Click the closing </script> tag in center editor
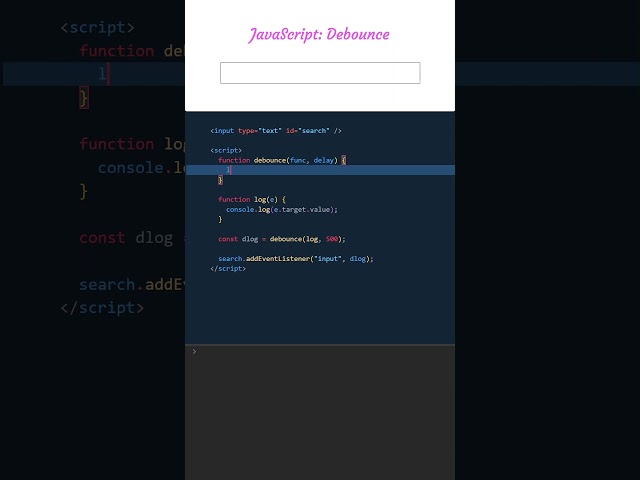Image resolution: width=640 pixels, height=480 pixels. coord(228,268)
